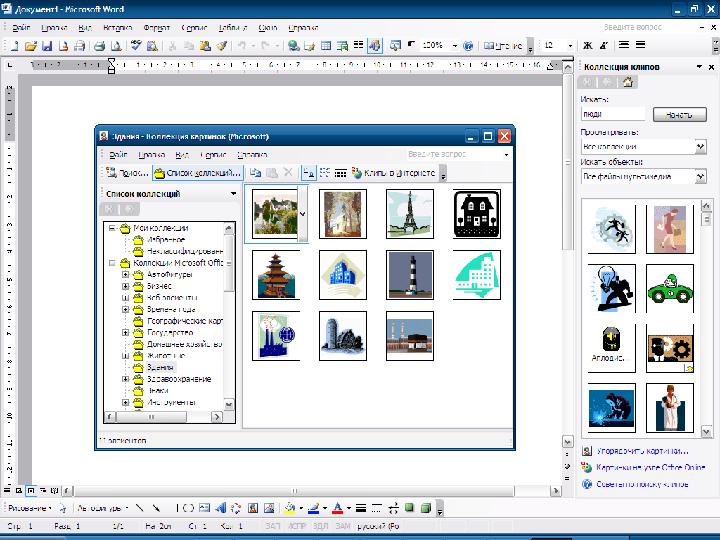720x540 pixels.
Task: Click the Искать search field containing люди
Action: [613, 114]
